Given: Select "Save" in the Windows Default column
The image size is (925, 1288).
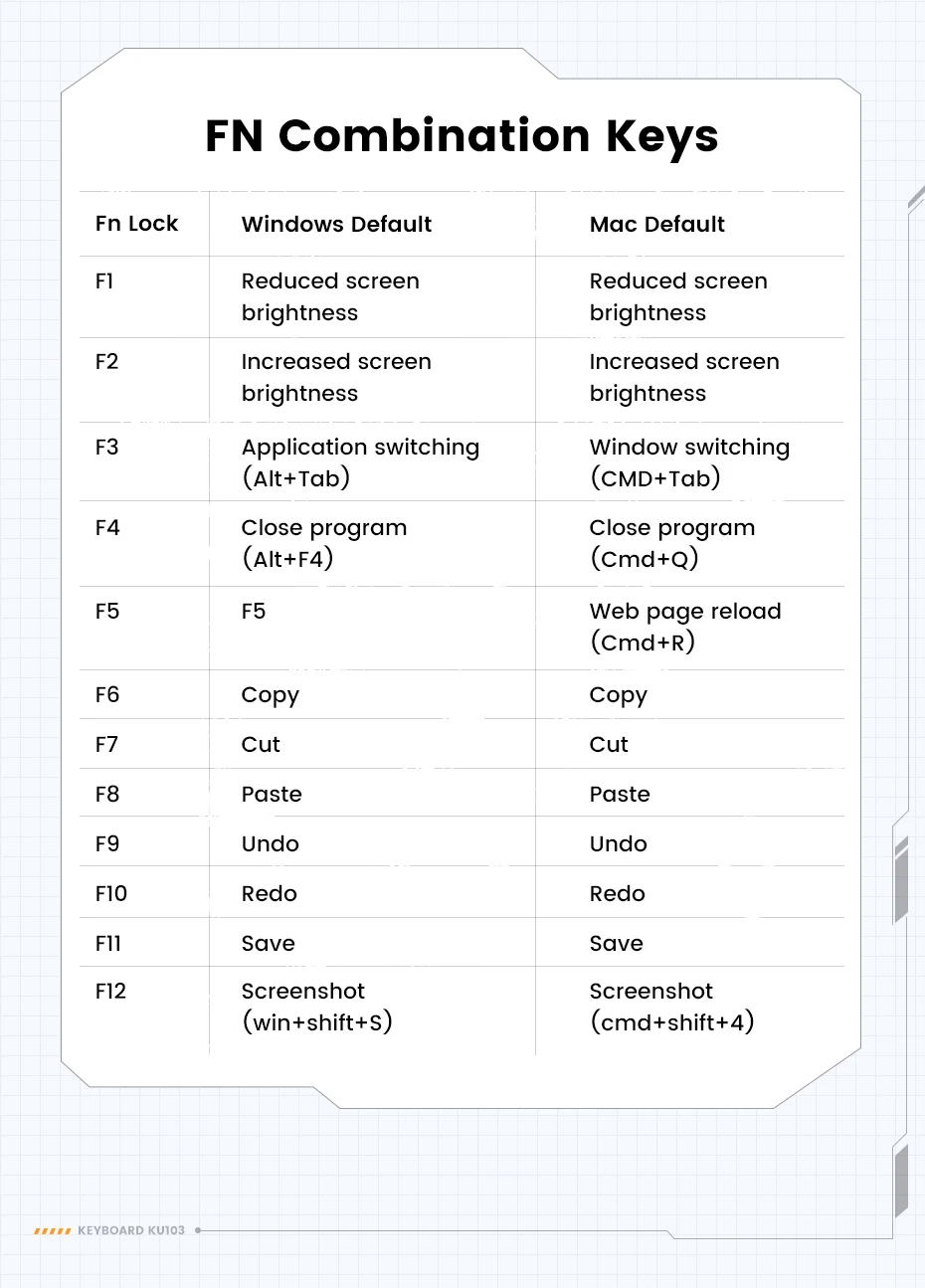Looking at the screenshot, I should point(268,944).
